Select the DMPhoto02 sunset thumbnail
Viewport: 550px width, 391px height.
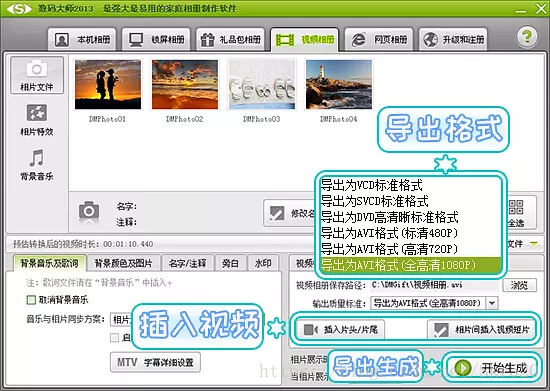[x=185, y=85]
